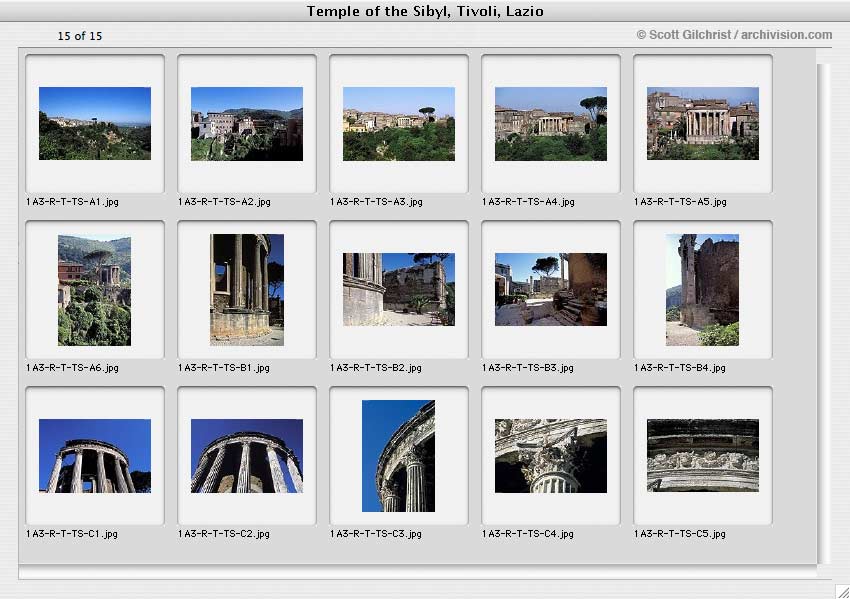Open vertical thumbnail 1A3-R-T-TS-C3 entablature
The width and height of the screenshot is (850, 599).
pos(398,456)
